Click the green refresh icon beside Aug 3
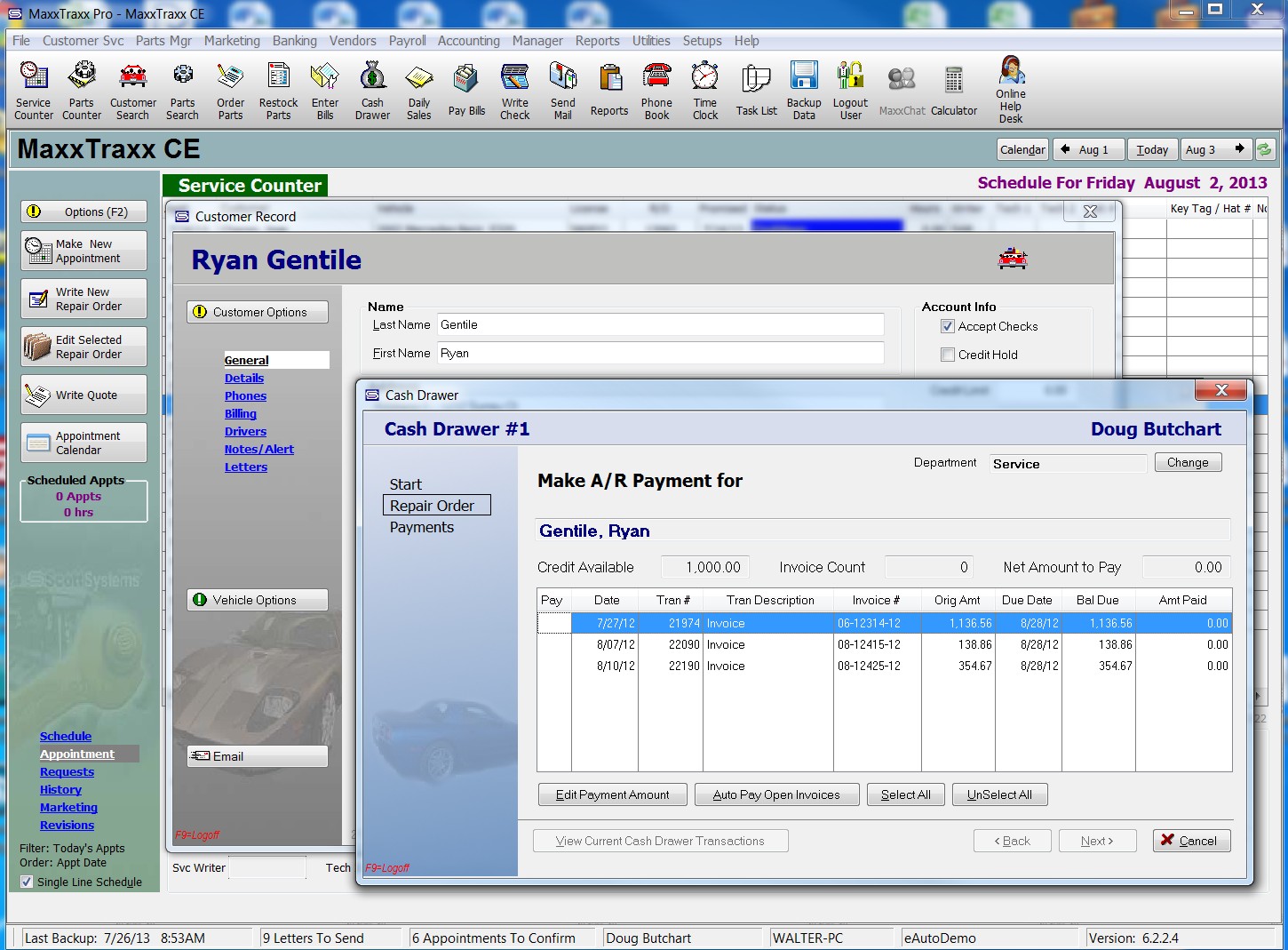This screenshot has width=1288, height=950. click(x=1265, y=149)
